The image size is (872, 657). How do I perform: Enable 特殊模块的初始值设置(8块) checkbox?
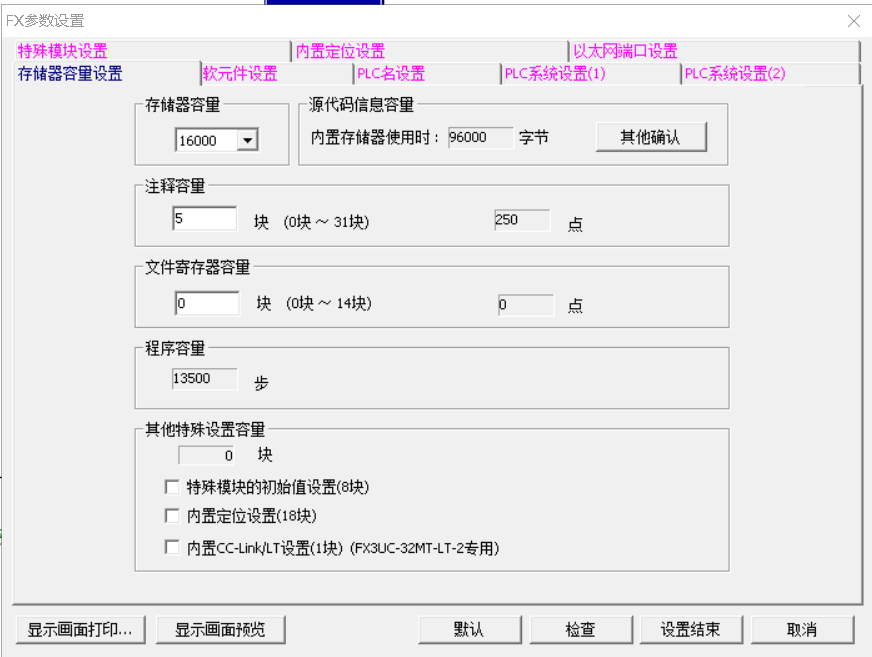pos(171,488)
